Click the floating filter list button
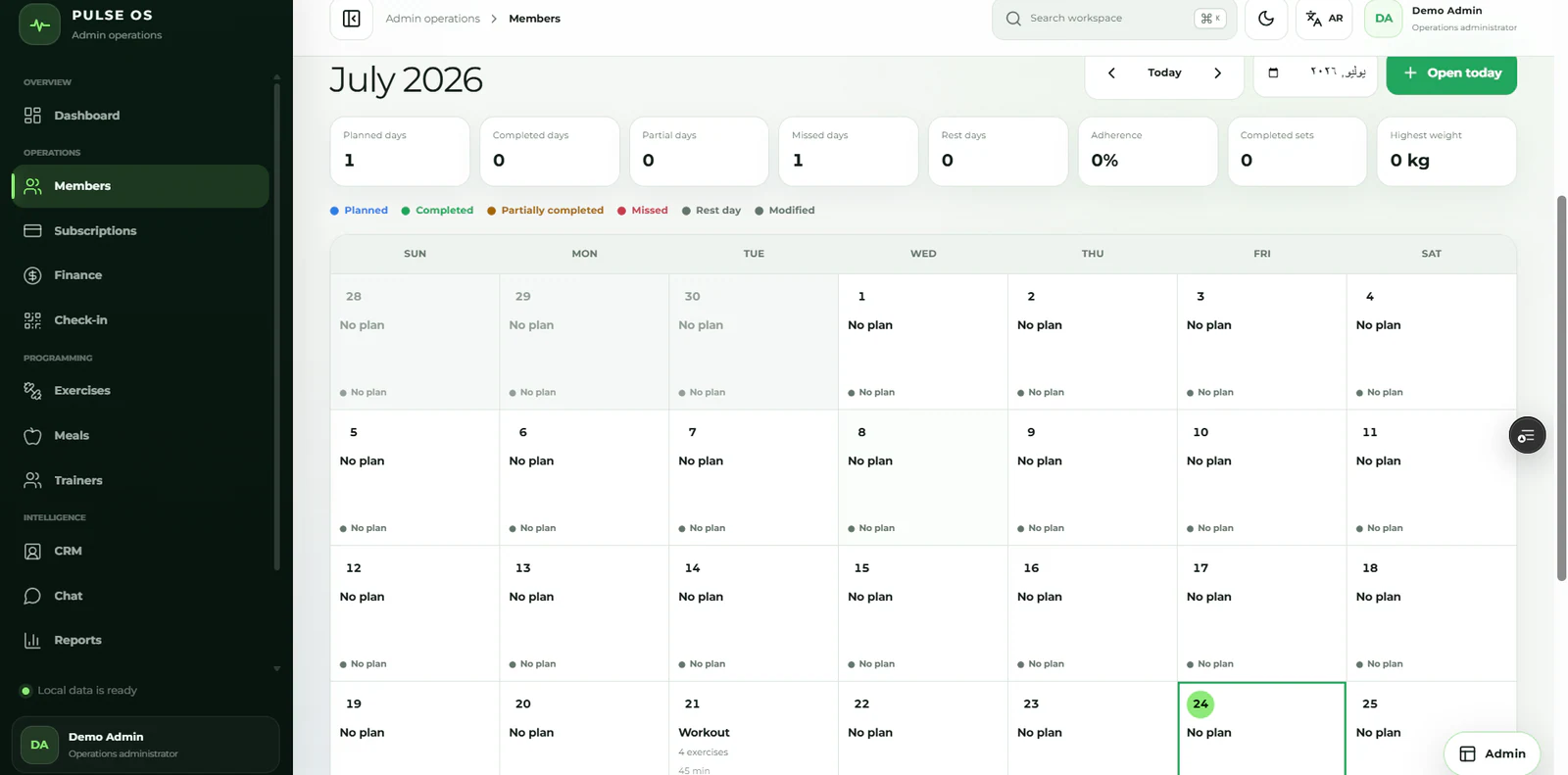The width and height of the screenshot is (1568, 775). 1527,436
